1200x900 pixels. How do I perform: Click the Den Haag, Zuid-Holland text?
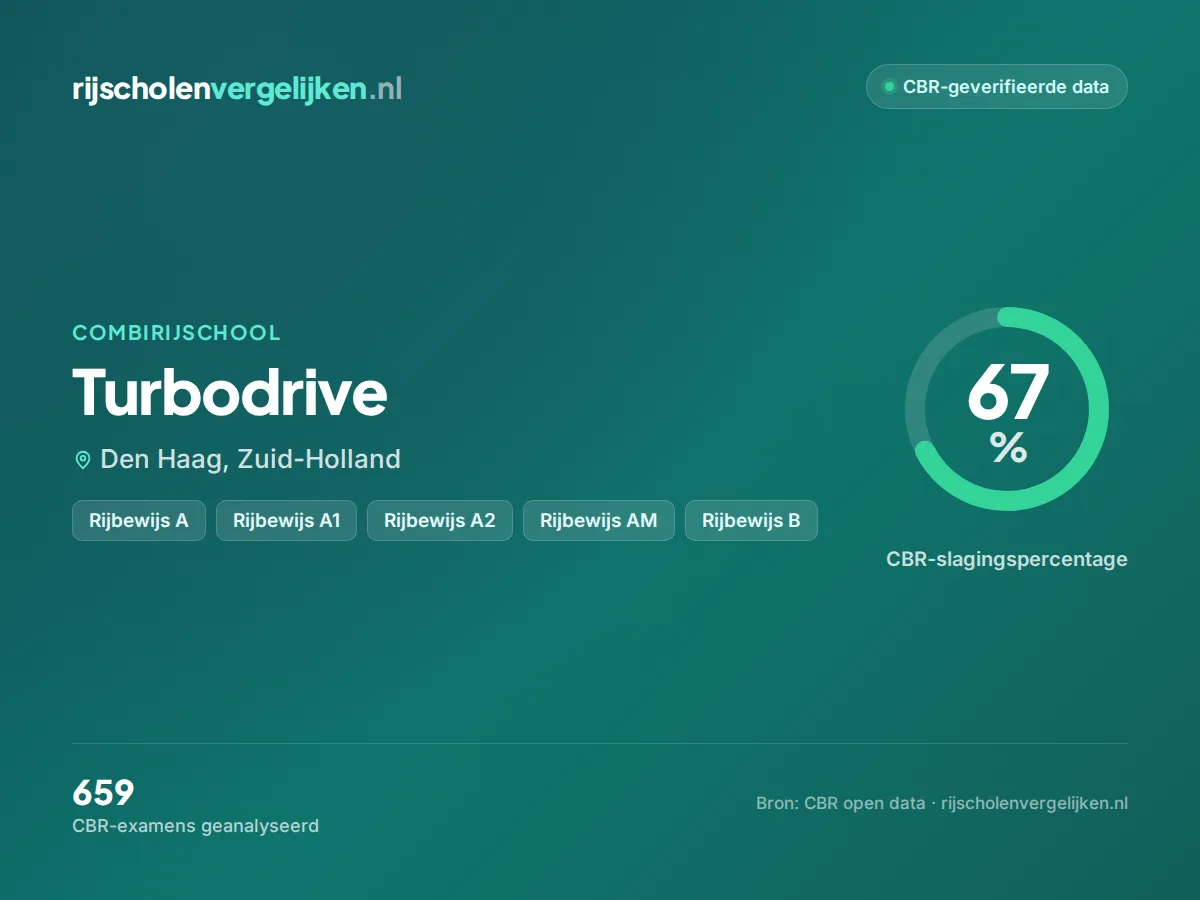point(250,459)
